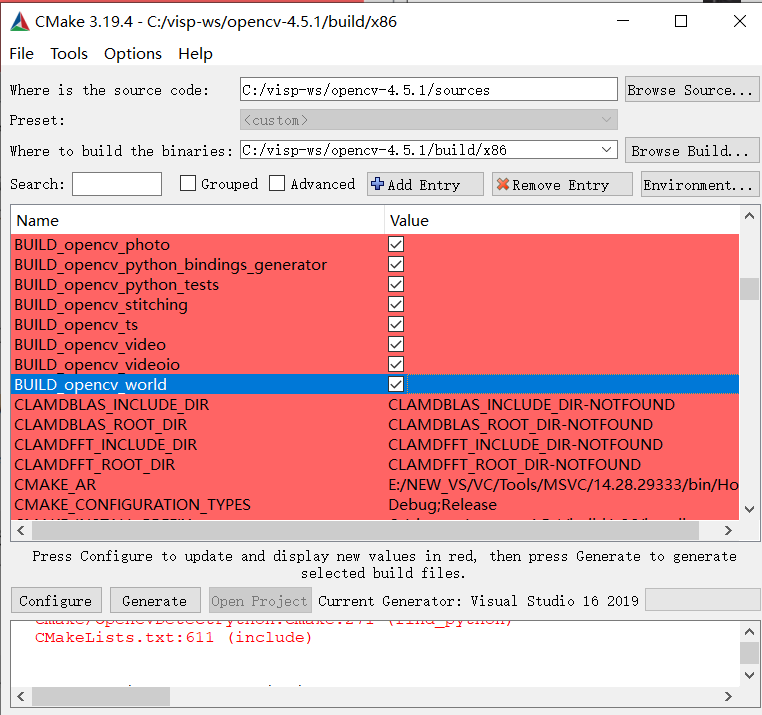Click the CMake logo icon in title bar

click(20, 21)
